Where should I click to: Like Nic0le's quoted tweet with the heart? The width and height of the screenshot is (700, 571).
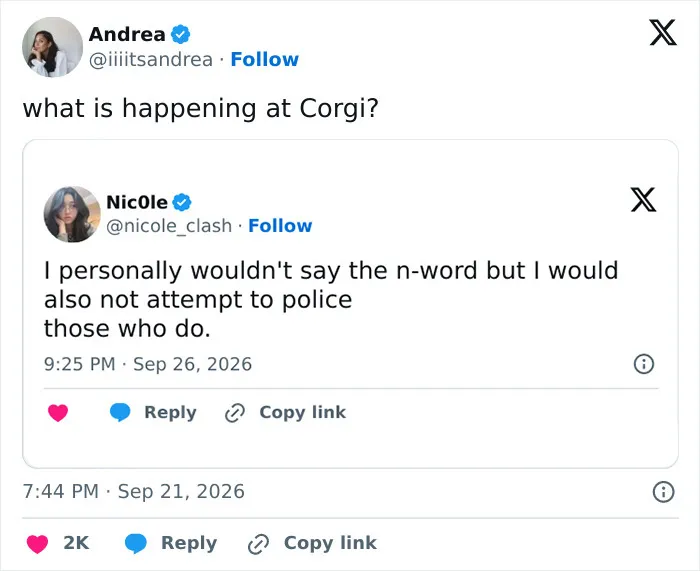tap(58, 413)
